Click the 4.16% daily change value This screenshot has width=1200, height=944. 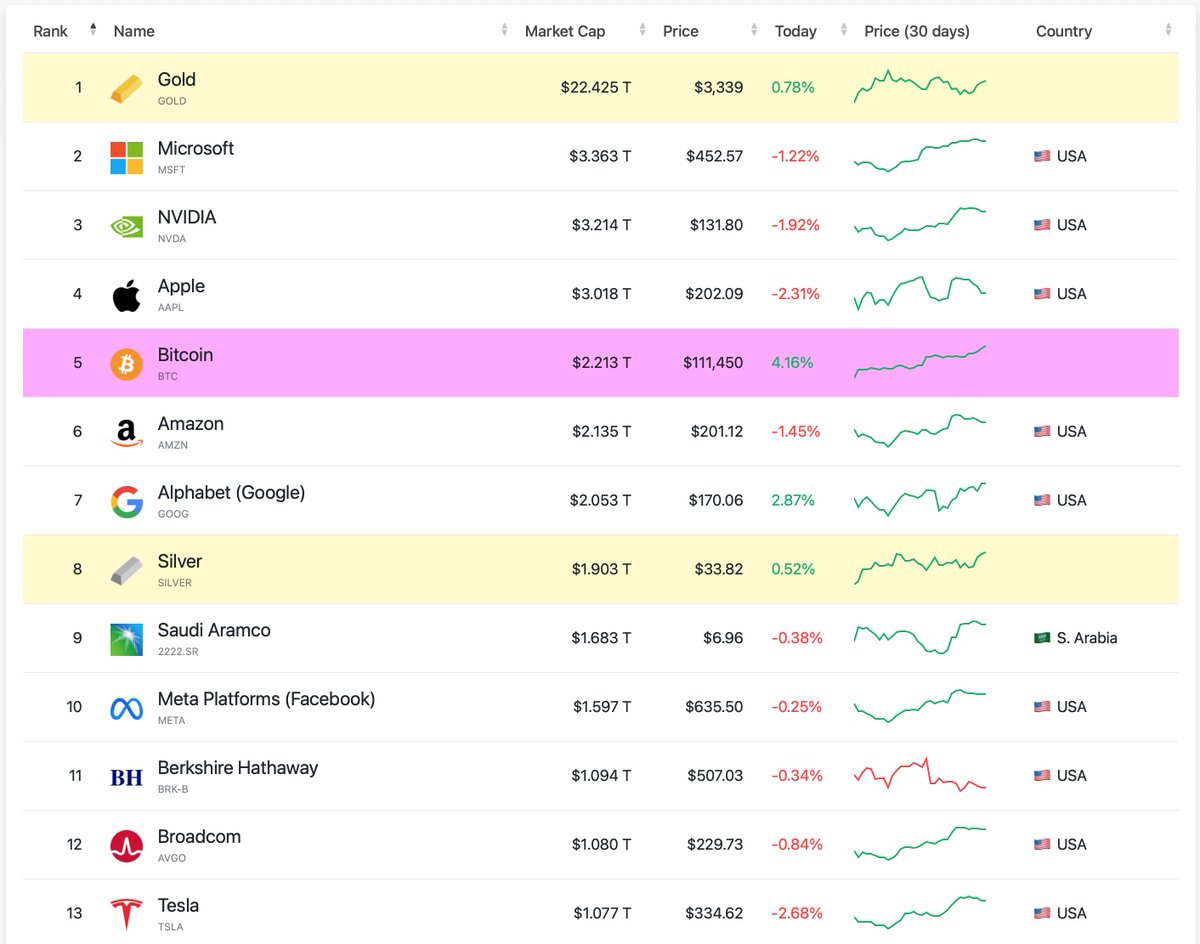pos(793,363)
